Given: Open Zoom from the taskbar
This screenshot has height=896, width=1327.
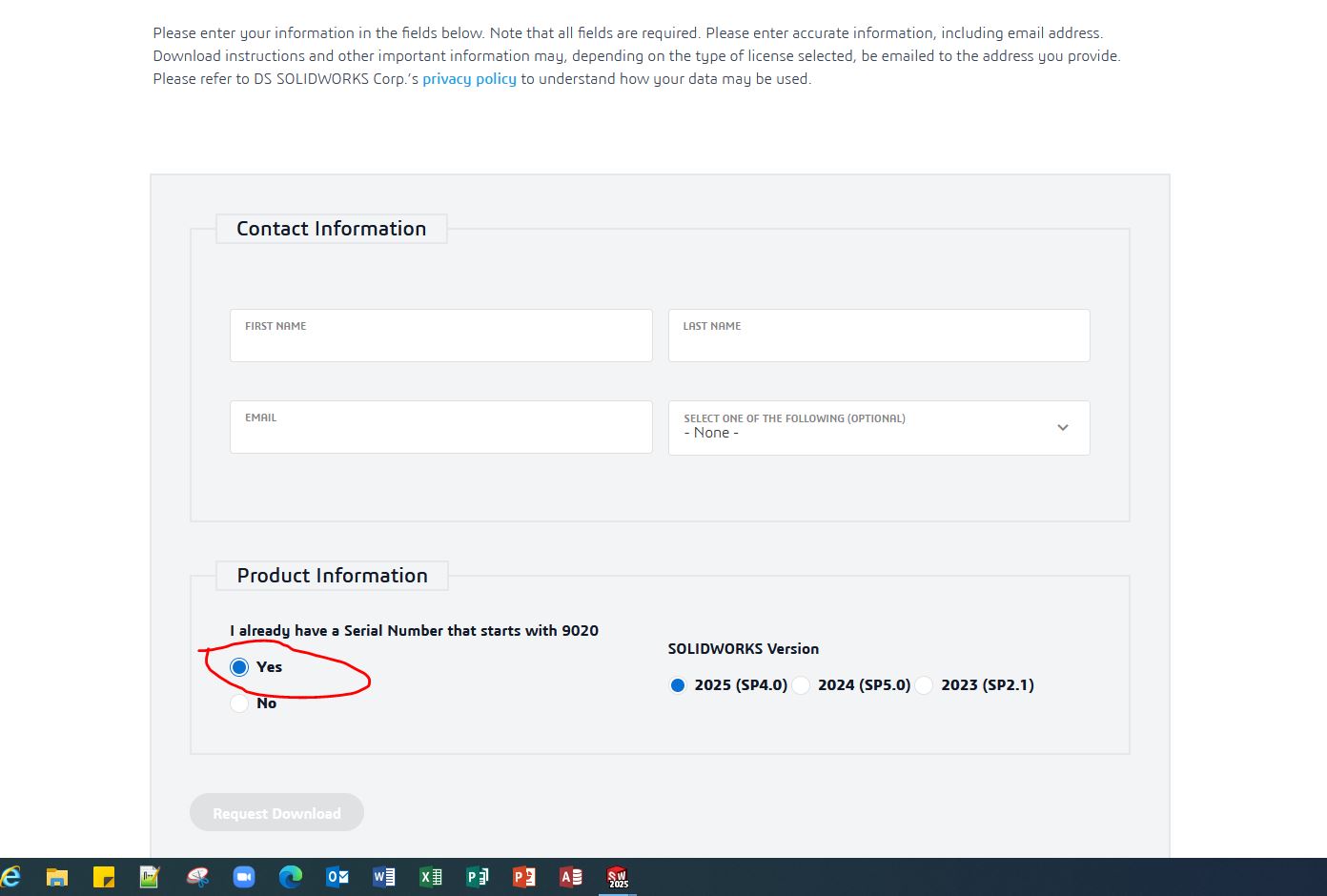Looking at the screenshot, I should (x=244, y=877).
